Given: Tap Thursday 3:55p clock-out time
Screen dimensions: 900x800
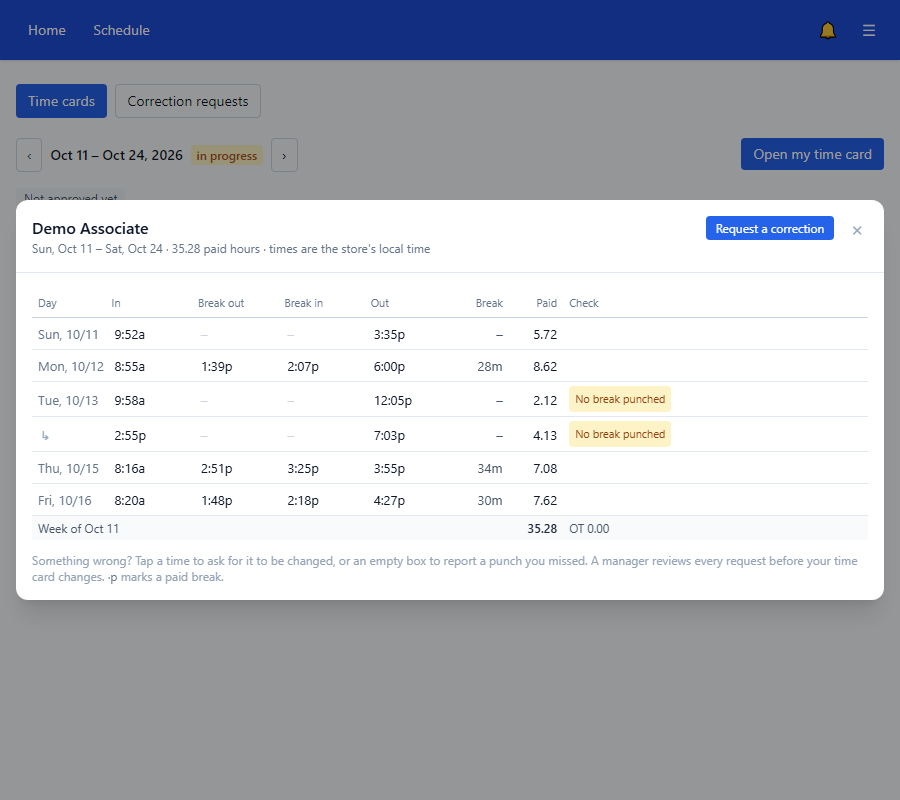Looking at the screenshot, I should click(x=389, y=469).
